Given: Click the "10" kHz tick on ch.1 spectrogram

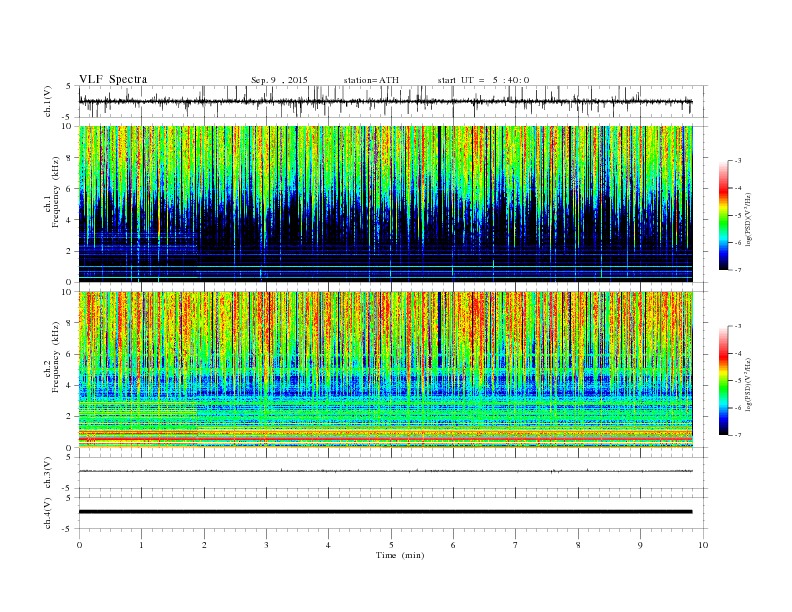Looking at the screenshot, I should (x=69, y=126).
